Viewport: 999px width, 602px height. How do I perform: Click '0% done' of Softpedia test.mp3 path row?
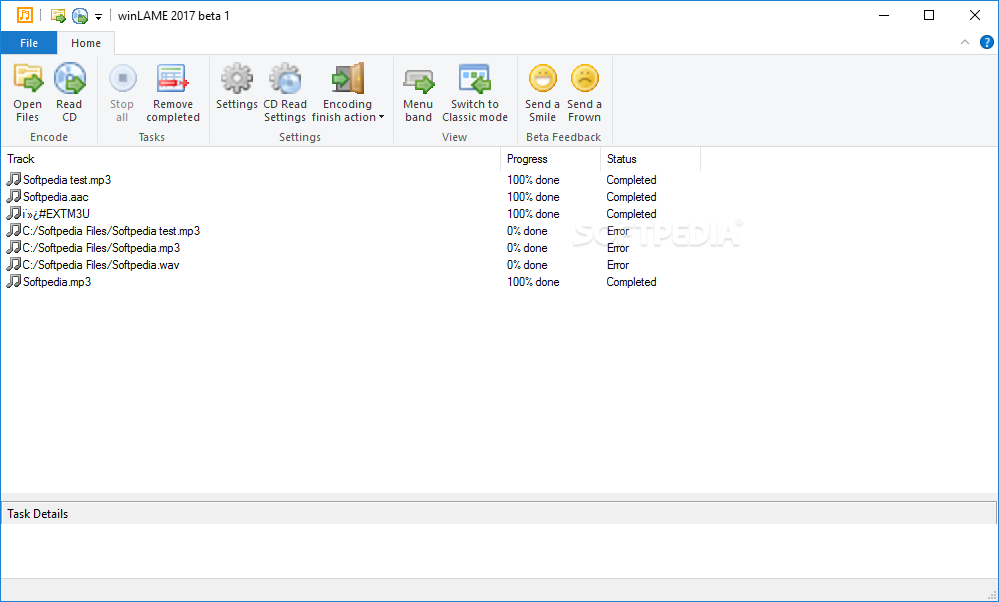point(527,231)
